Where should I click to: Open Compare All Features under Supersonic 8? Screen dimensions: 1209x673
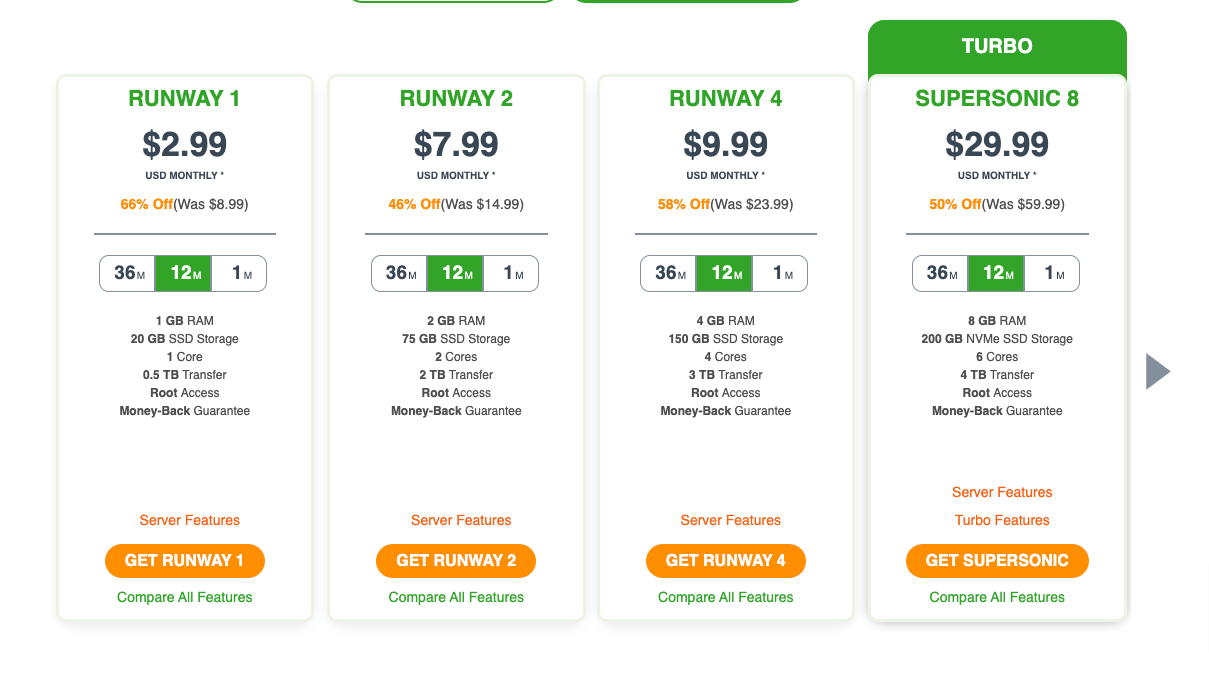pyautogui.click(x=997, y=597)
